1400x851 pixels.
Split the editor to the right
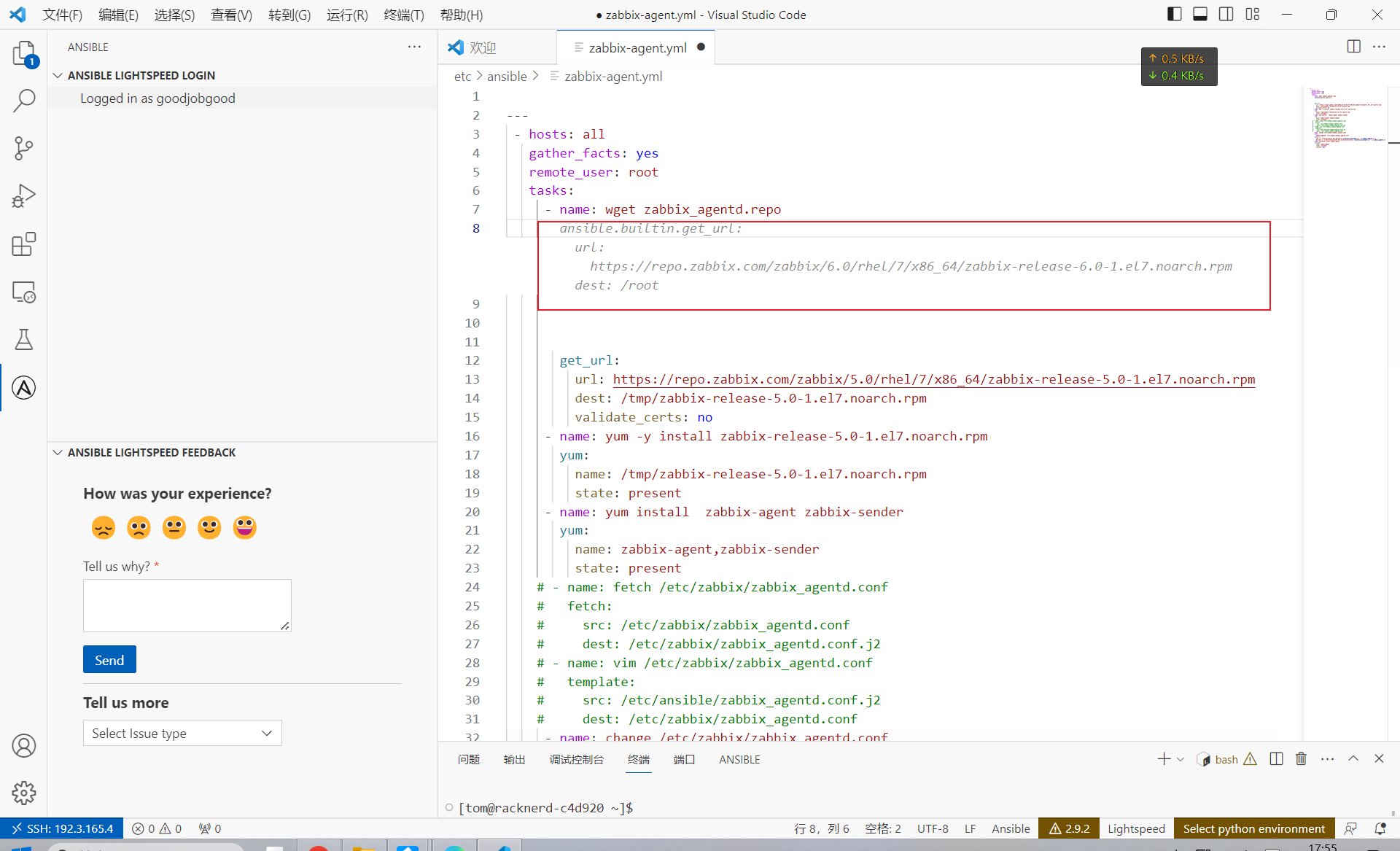(1354, 47)
